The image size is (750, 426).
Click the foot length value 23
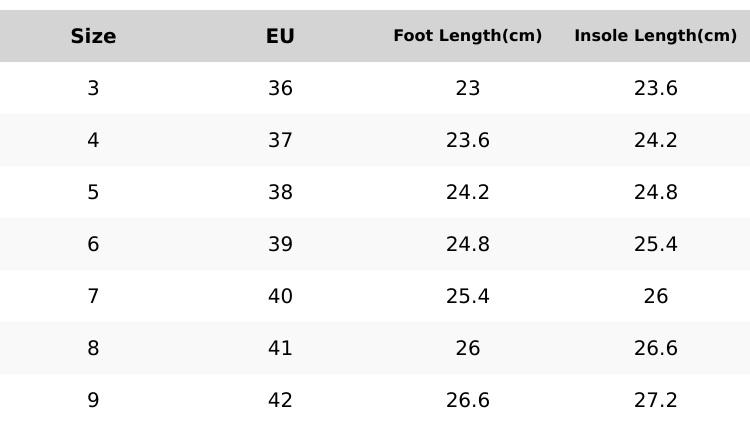click(x=467, y=89)
